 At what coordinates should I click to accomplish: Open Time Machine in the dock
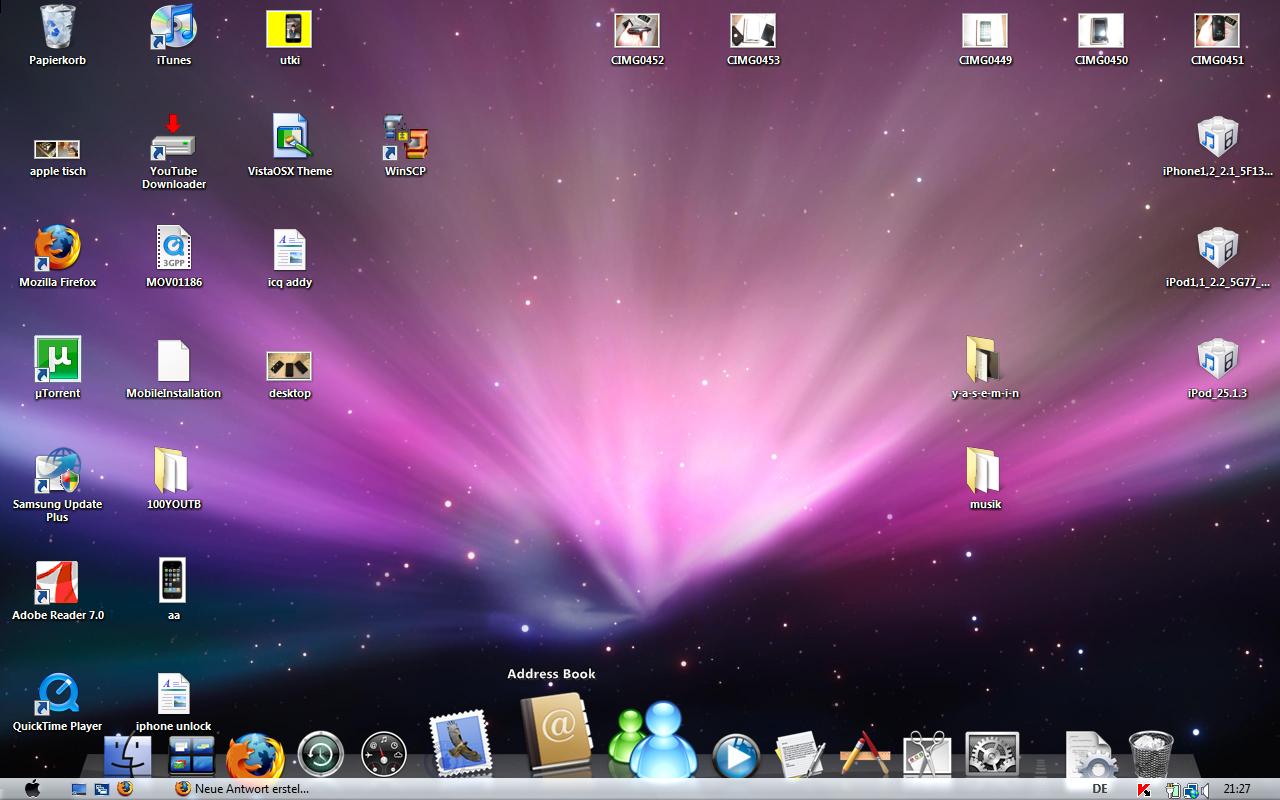[x=320, y=756]
